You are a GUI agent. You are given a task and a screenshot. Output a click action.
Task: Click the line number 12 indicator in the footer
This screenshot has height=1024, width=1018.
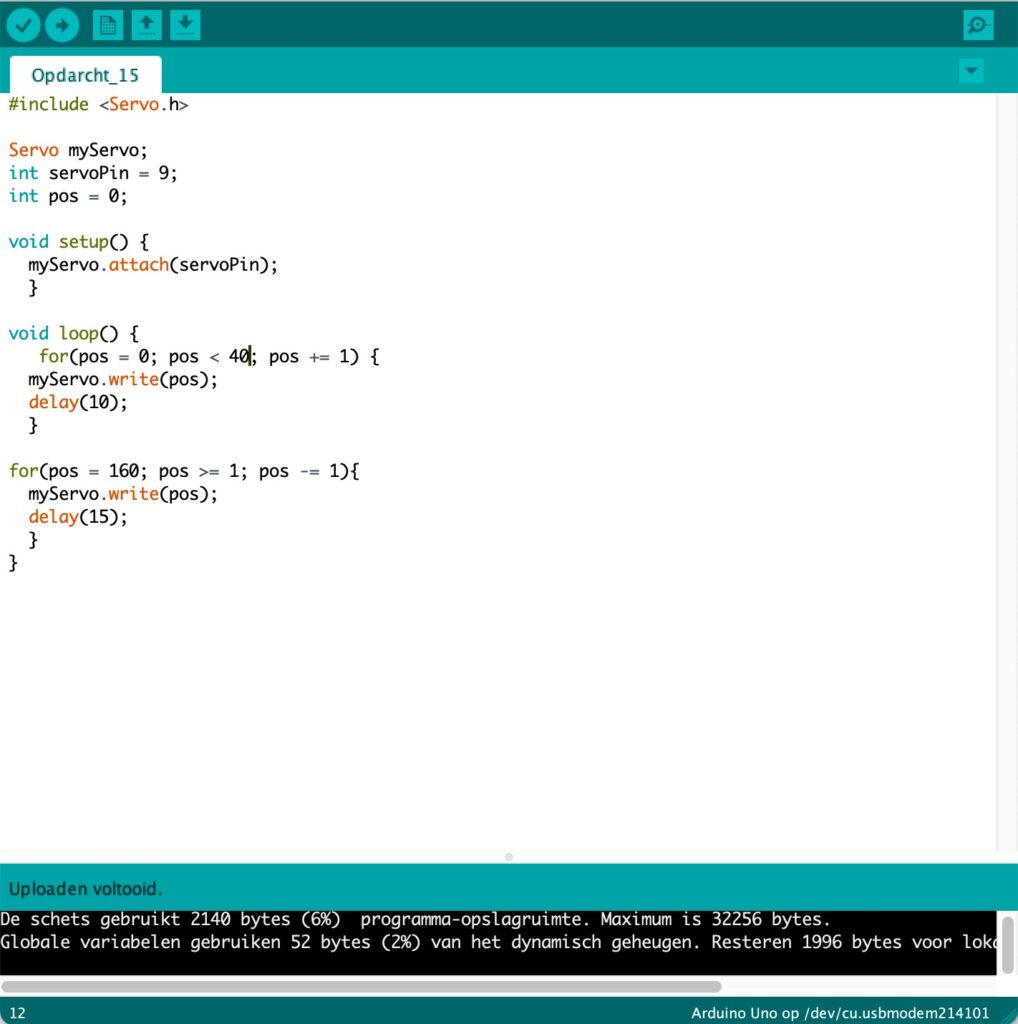18,1013
